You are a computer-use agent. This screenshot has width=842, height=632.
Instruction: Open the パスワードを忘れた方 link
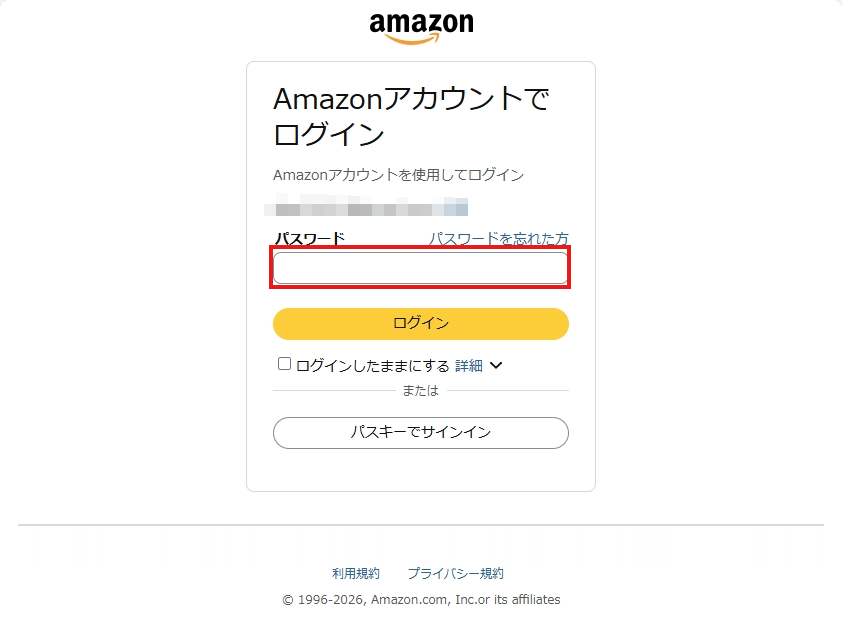[x=498, y=239]
